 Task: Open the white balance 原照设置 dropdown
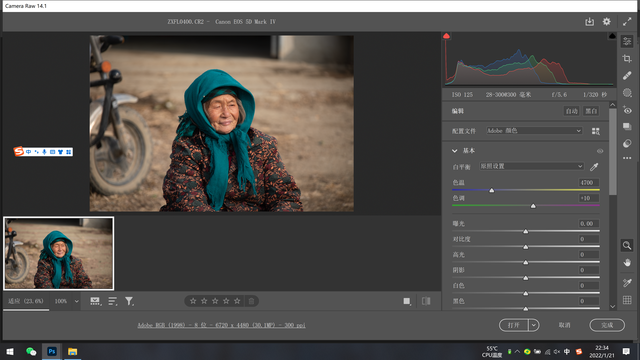point(531,166)
